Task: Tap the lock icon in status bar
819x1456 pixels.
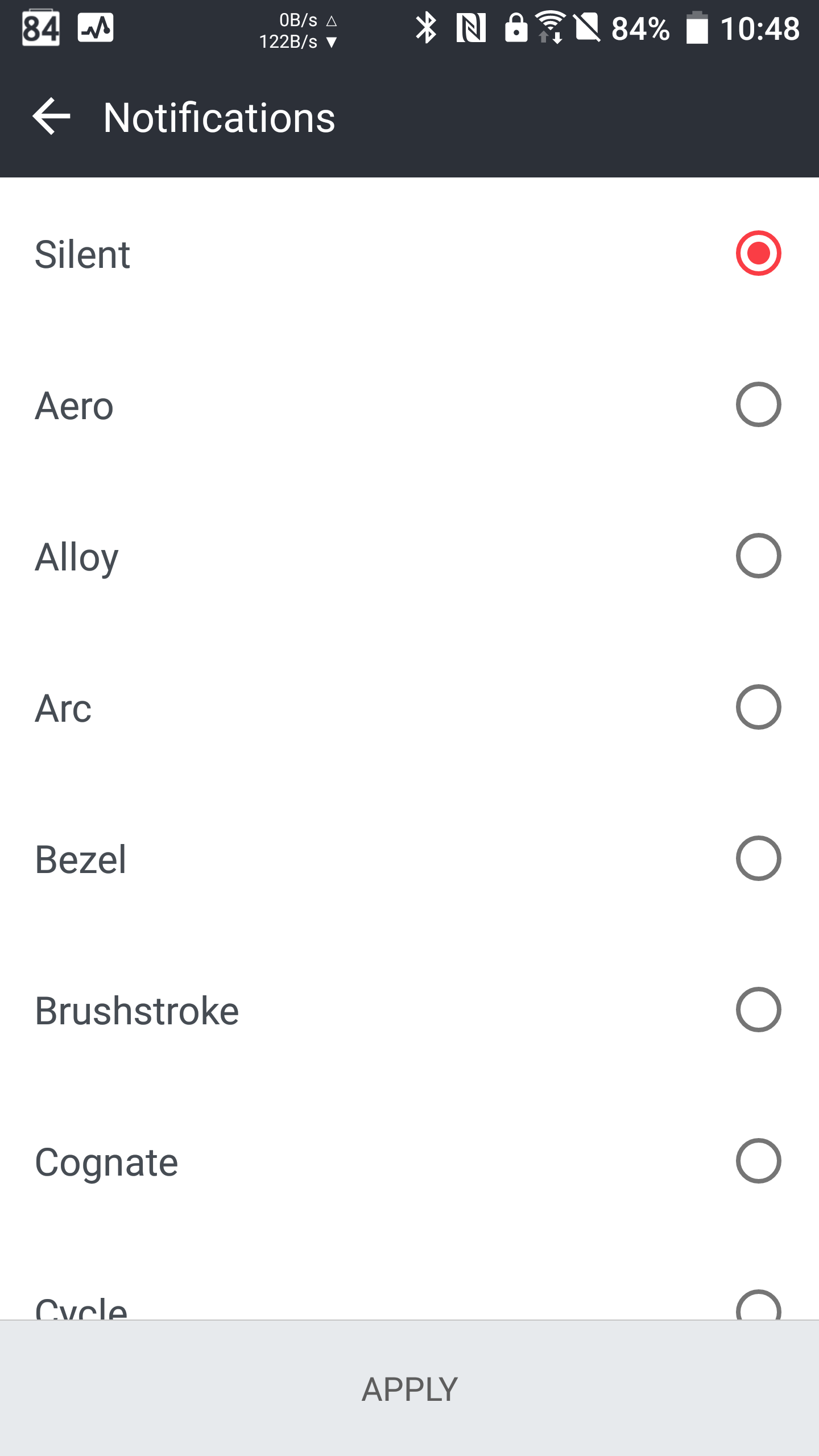Action: 516,28
